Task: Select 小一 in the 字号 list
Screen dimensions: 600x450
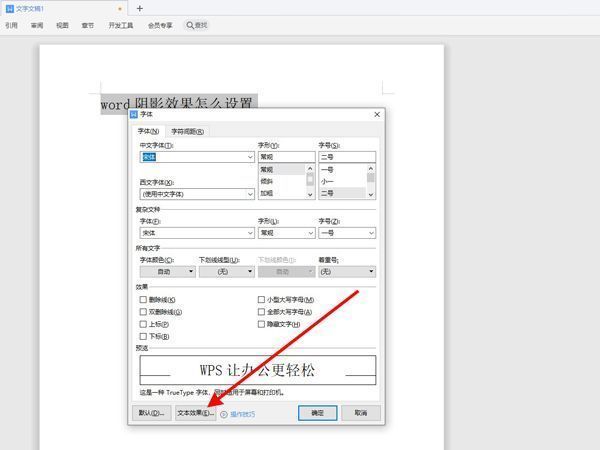Action: point(342,181)
